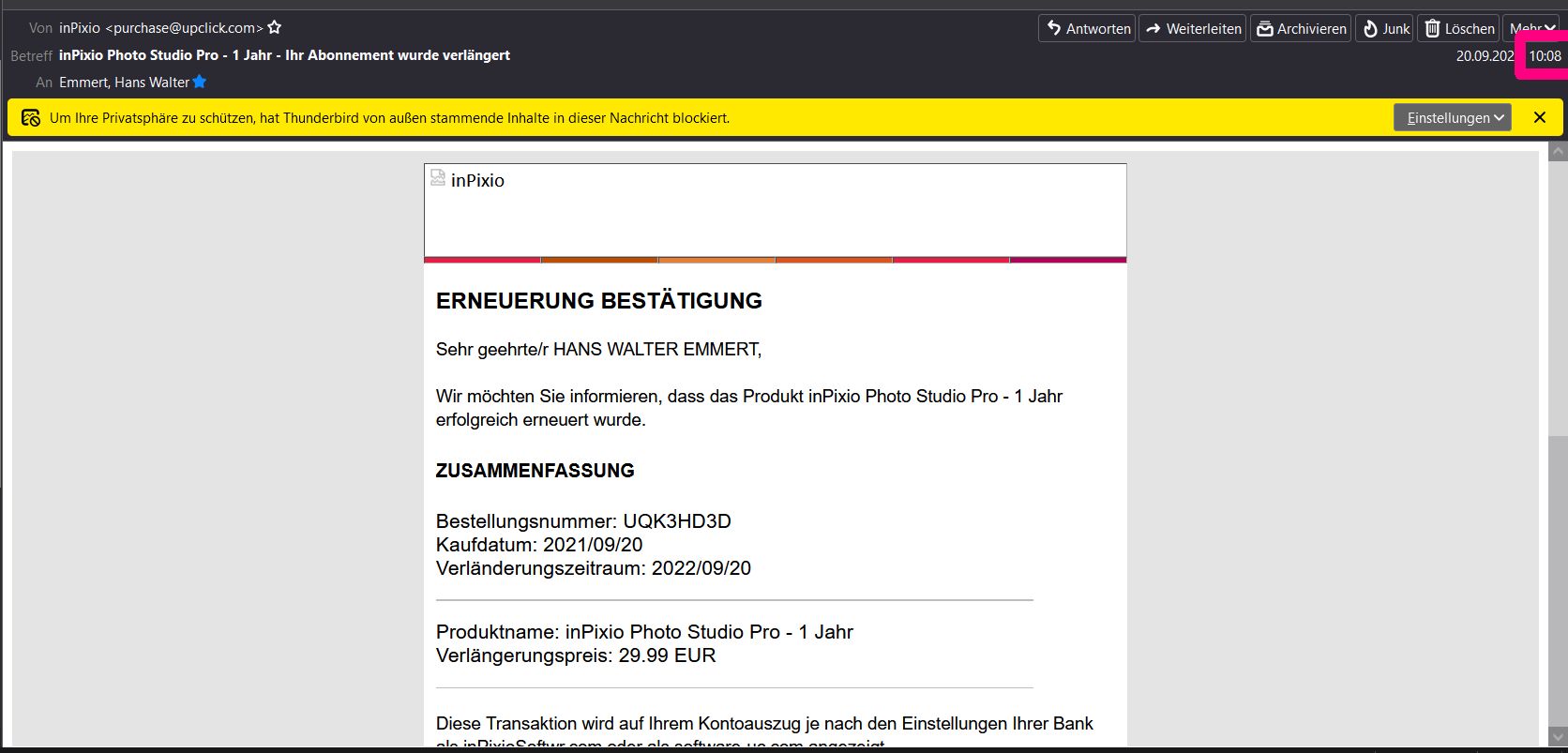
Task: Click the scrollbar down arrow
Action: tap(1558, 737)
